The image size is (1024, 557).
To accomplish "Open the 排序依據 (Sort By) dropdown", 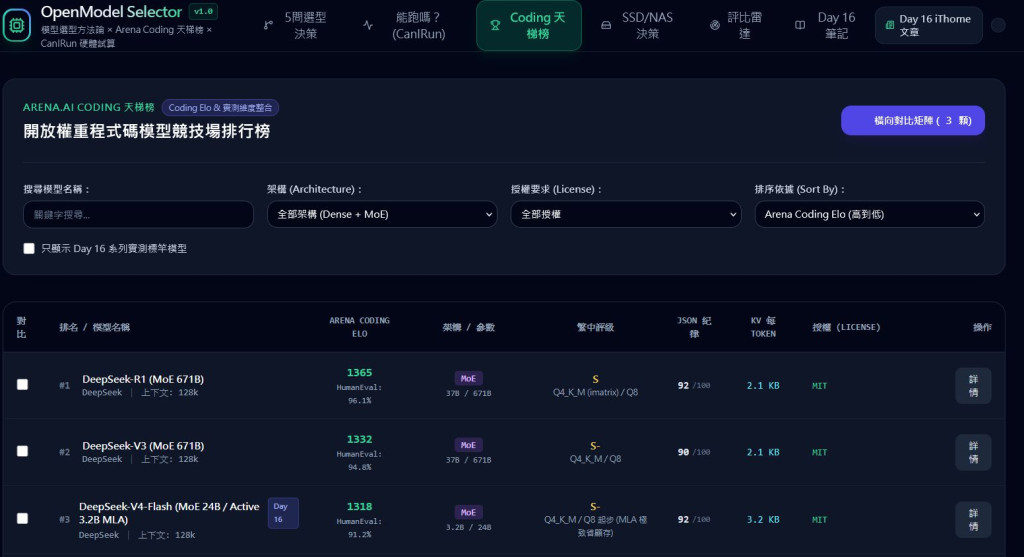I will (x=869, y=214).
